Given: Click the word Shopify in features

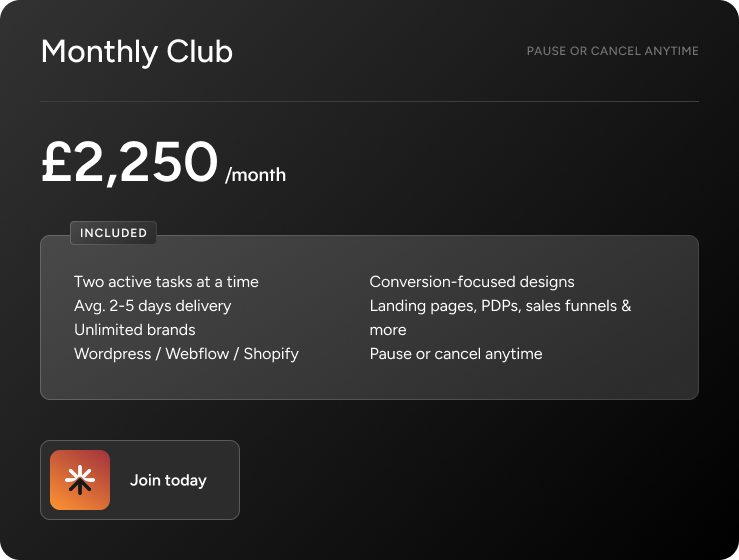Looking at the screenshot, I should 271,354.
